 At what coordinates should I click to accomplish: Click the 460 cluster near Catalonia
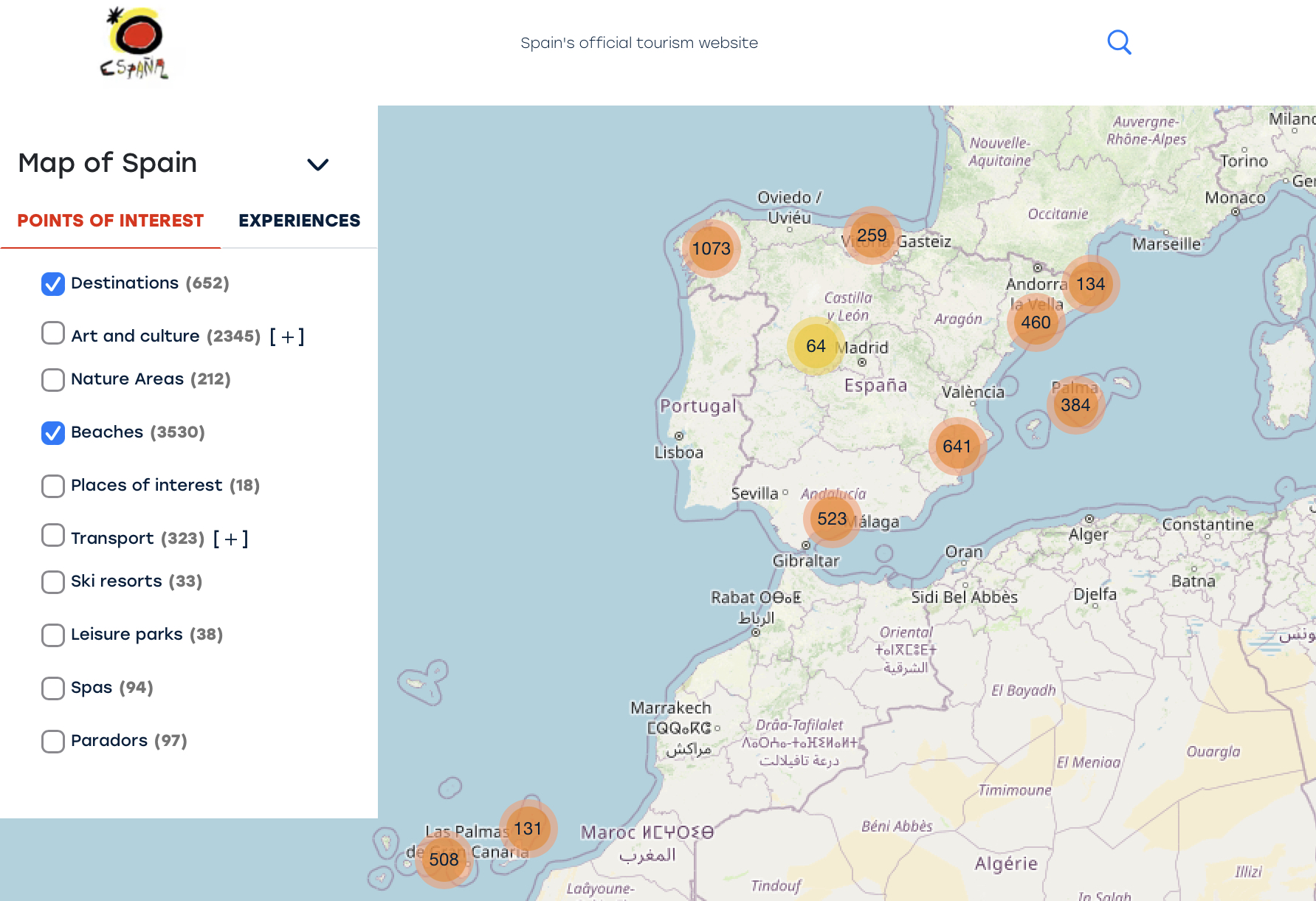tap(1036, 321)
